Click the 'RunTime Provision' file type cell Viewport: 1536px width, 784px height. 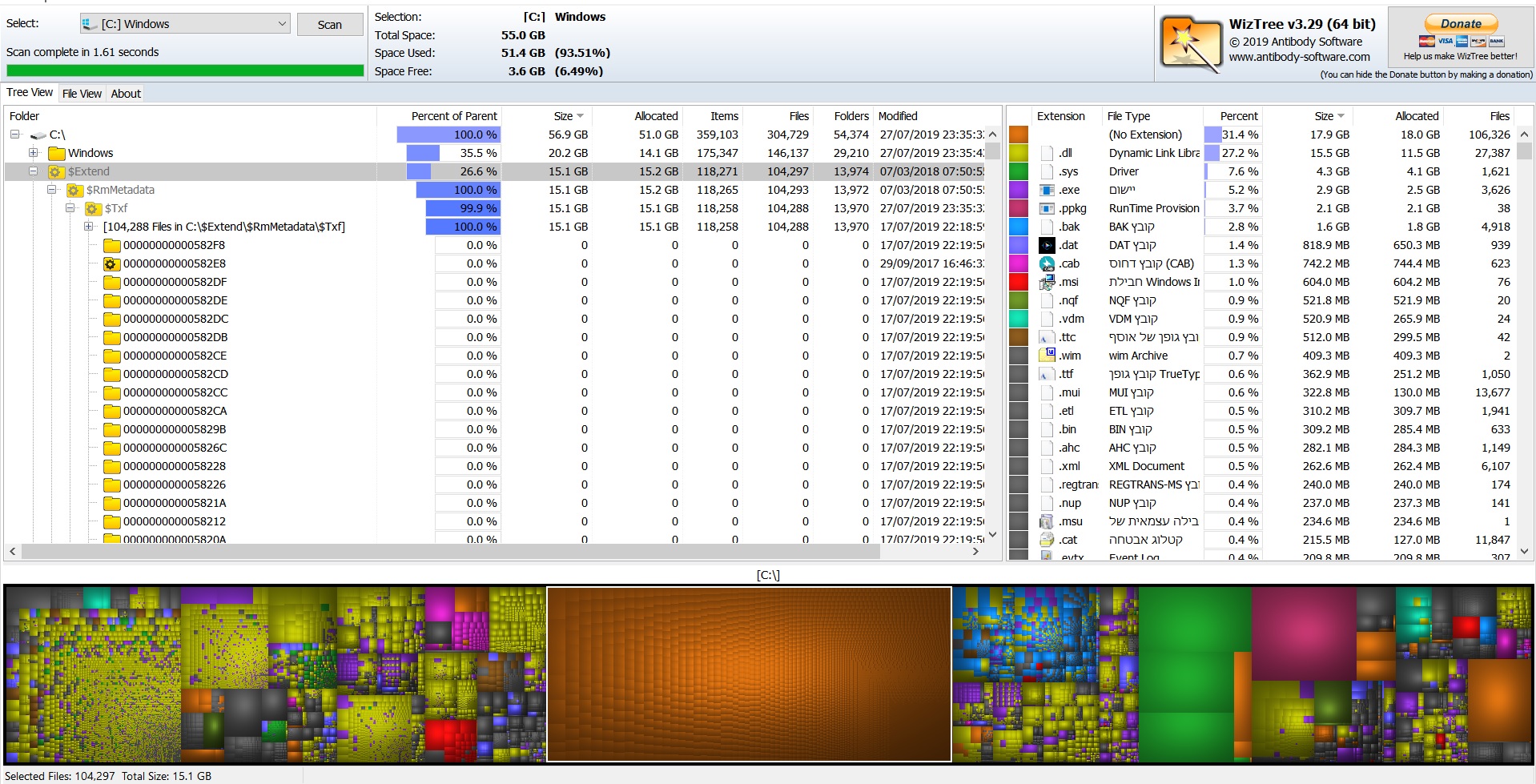click(1154, 208)
